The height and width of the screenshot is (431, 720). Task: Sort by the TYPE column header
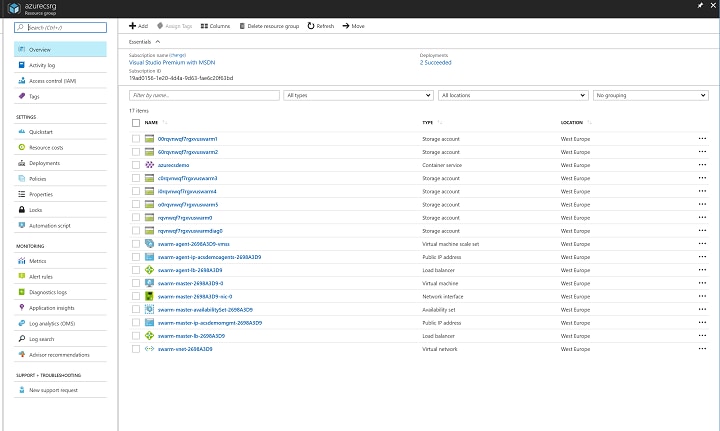[428, 123]
